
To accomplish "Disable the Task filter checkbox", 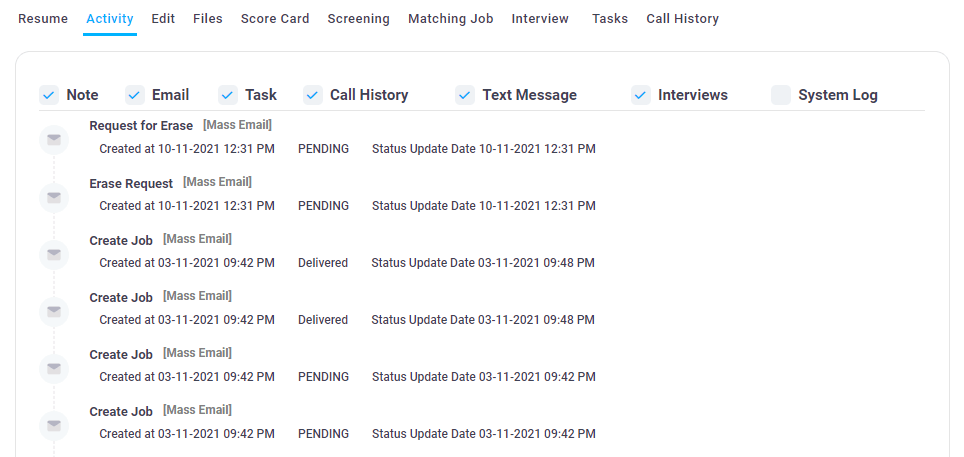I will click(228, 95).
